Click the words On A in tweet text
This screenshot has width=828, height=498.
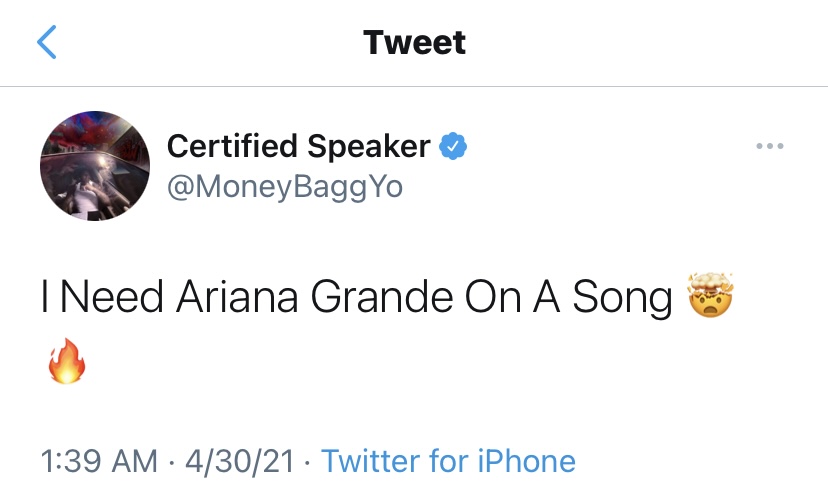(x=512, y=297)
